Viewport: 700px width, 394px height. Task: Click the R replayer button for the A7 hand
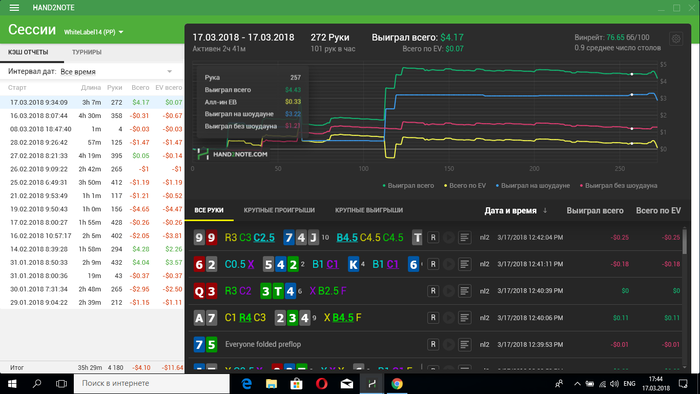click(x=433, y=318)
